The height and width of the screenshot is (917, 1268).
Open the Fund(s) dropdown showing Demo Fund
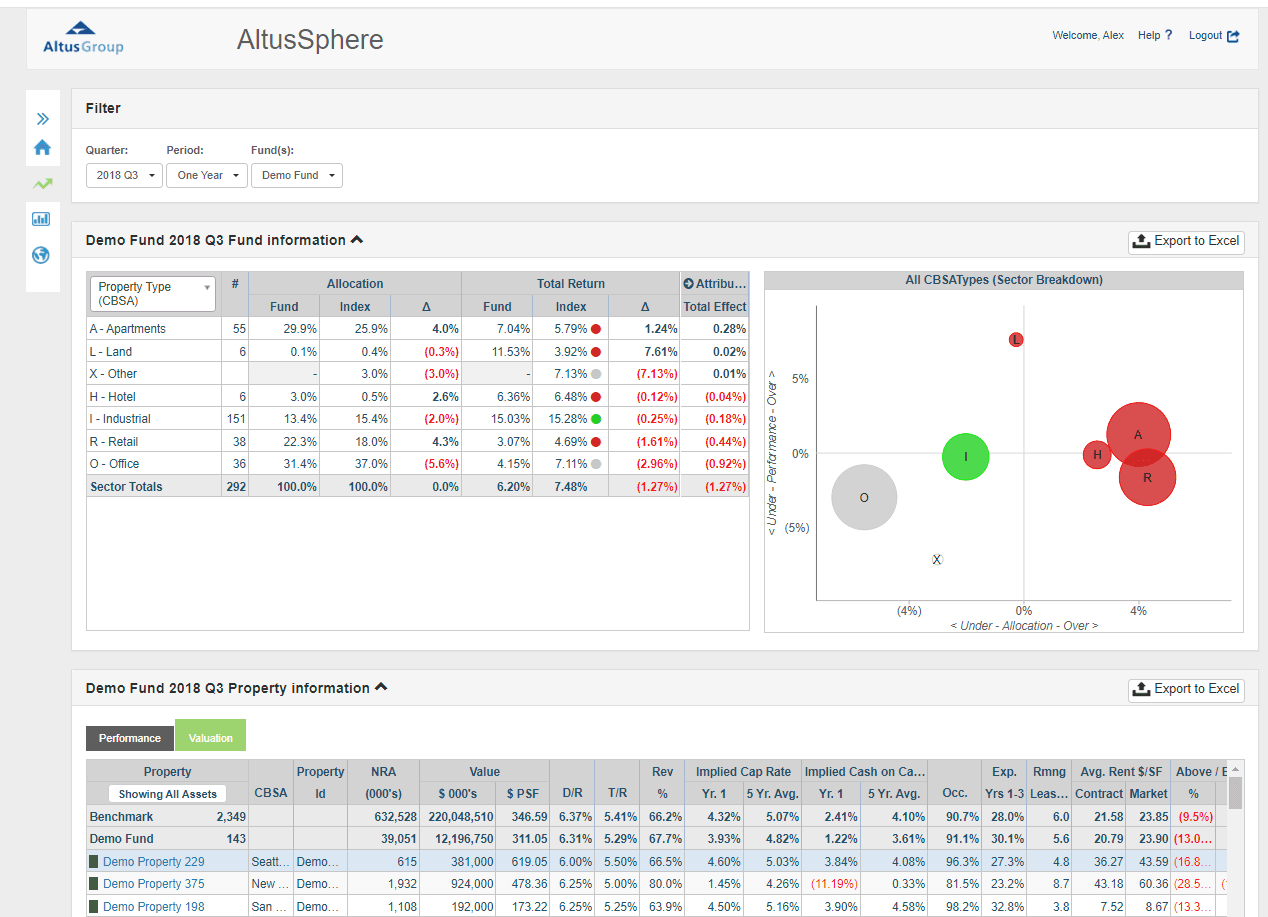[297, 175]
